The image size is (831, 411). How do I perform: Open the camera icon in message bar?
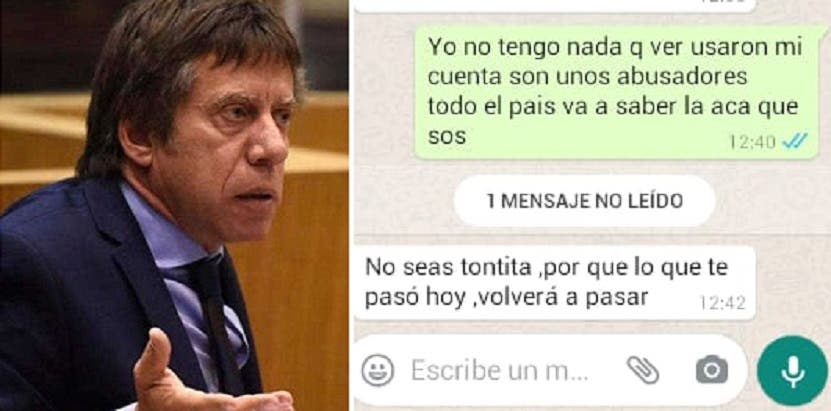point(711,369)
